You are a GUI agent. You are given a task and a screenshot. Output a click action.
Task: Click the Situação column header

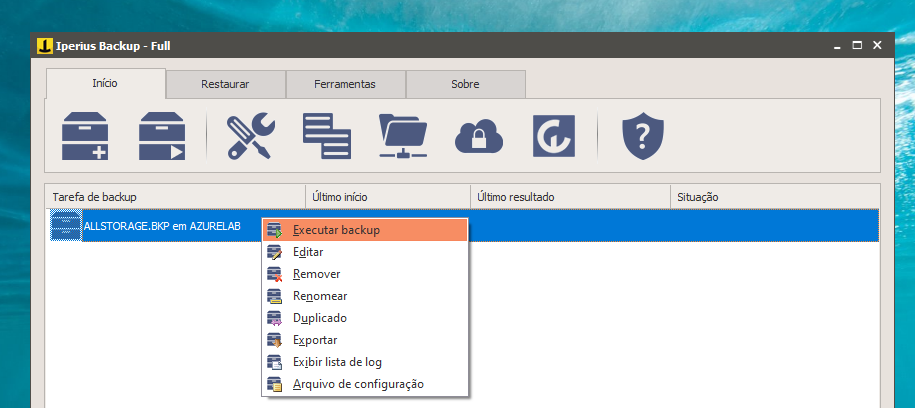pos(776,197)
